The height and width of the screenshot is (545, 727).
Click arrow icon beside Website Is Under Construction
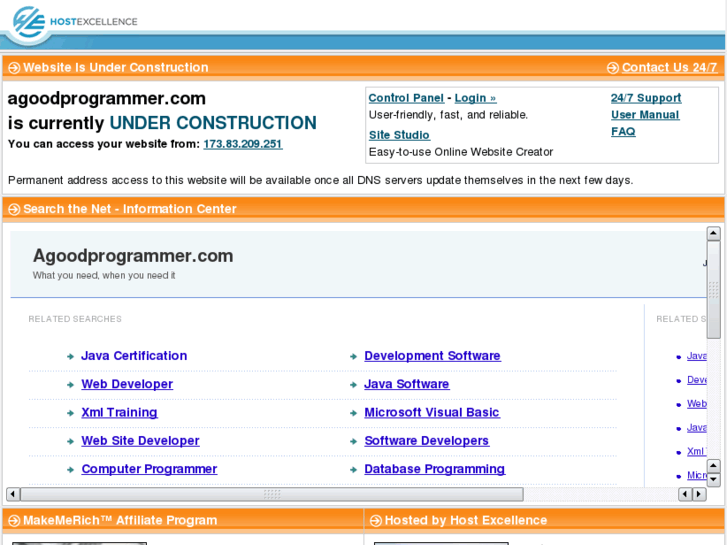click(x=14, y=68)
